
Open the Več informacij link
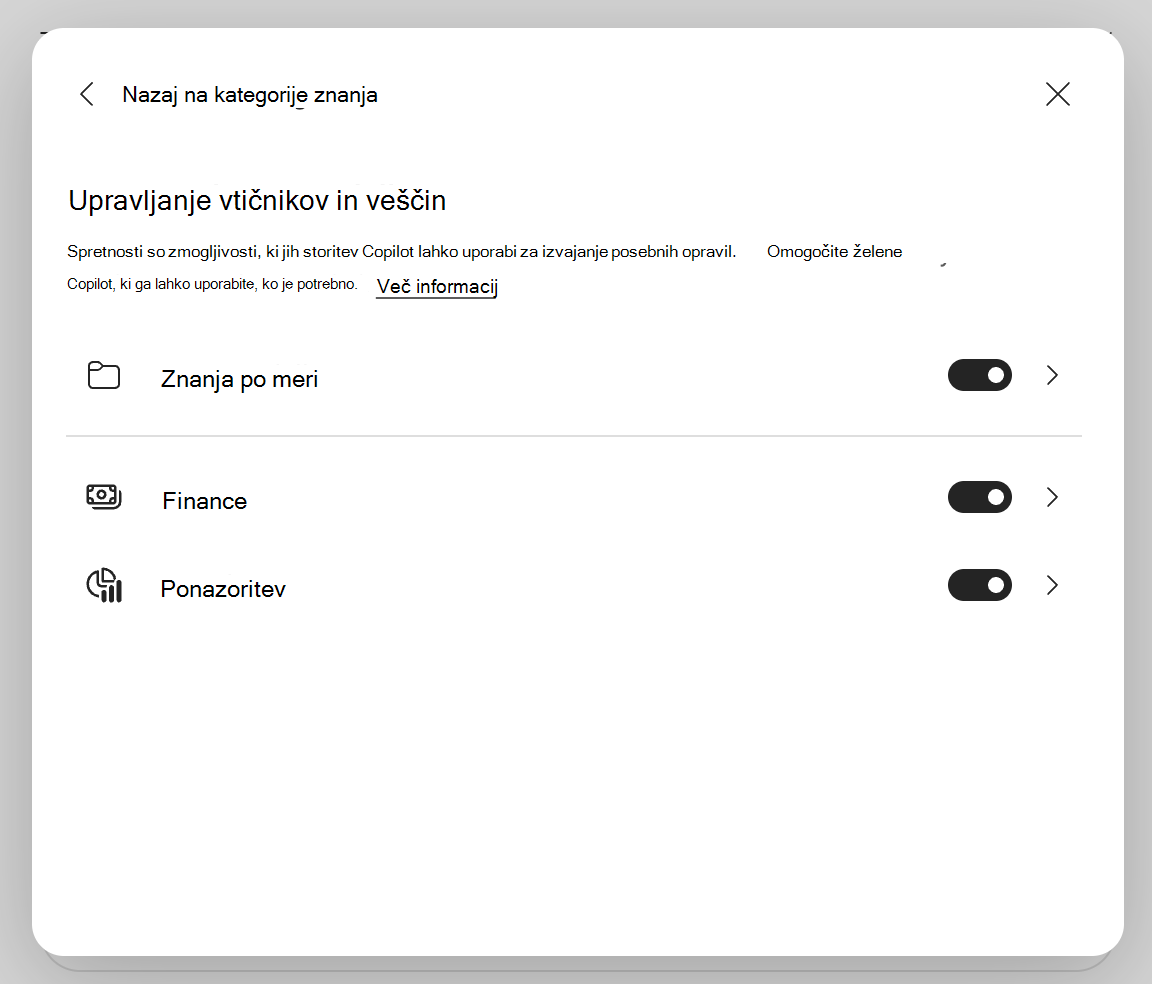coord(437,286)
